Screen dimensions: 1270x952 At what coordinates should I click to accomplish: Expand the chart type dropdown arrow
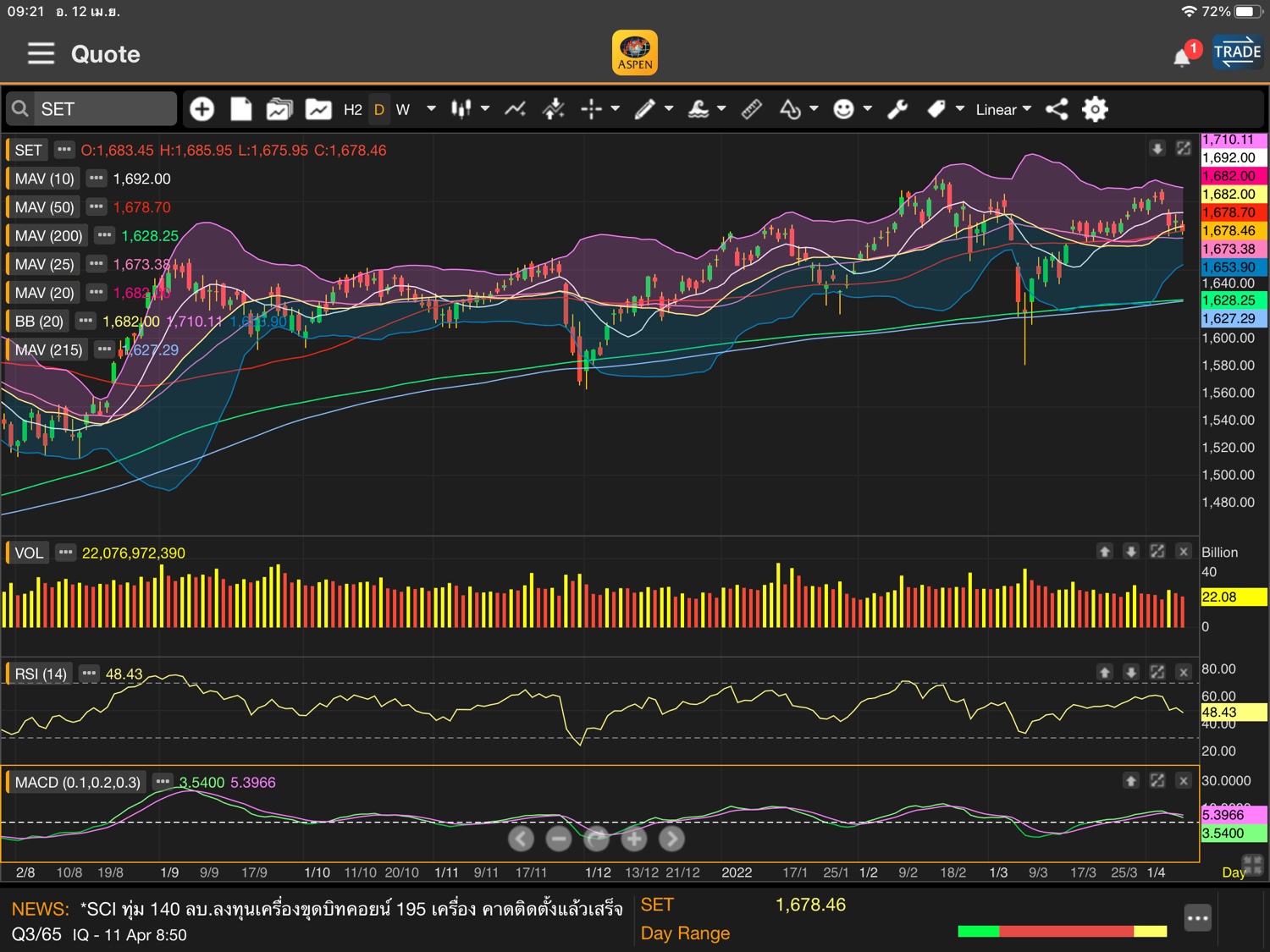pos(485,109)
